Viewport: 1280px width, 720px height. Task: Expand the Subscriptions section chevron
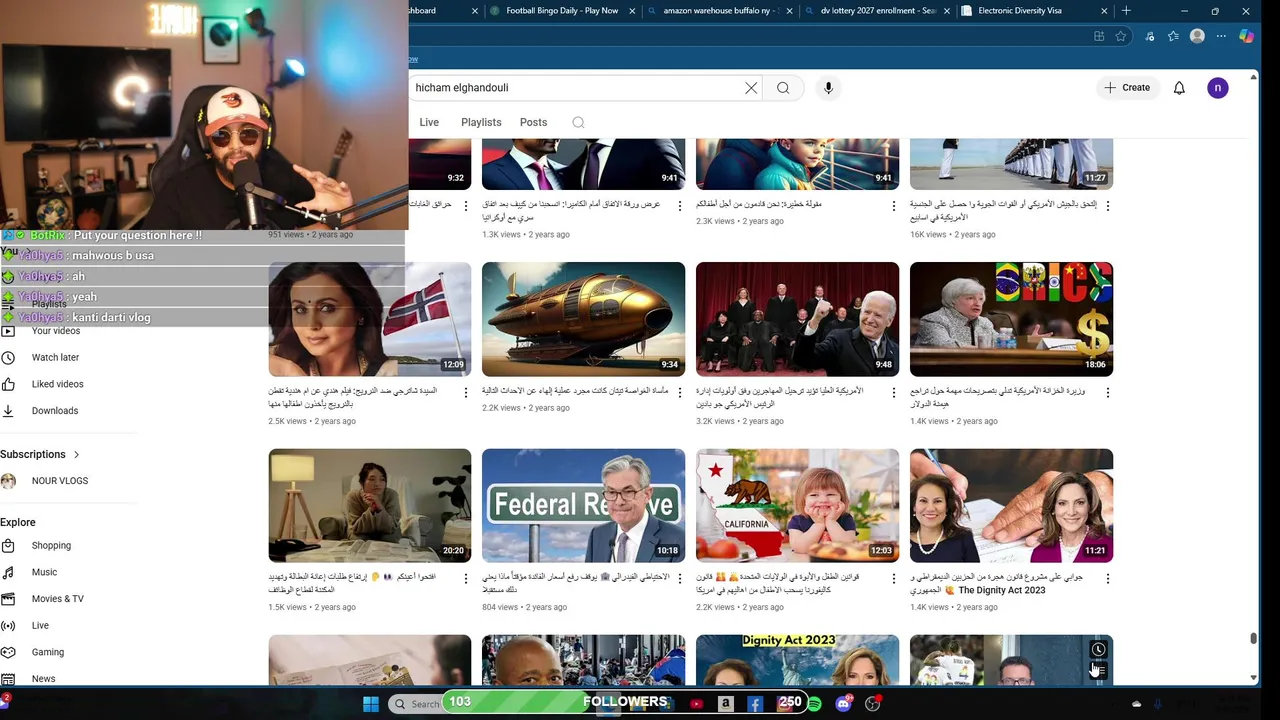tap(77, 455)
